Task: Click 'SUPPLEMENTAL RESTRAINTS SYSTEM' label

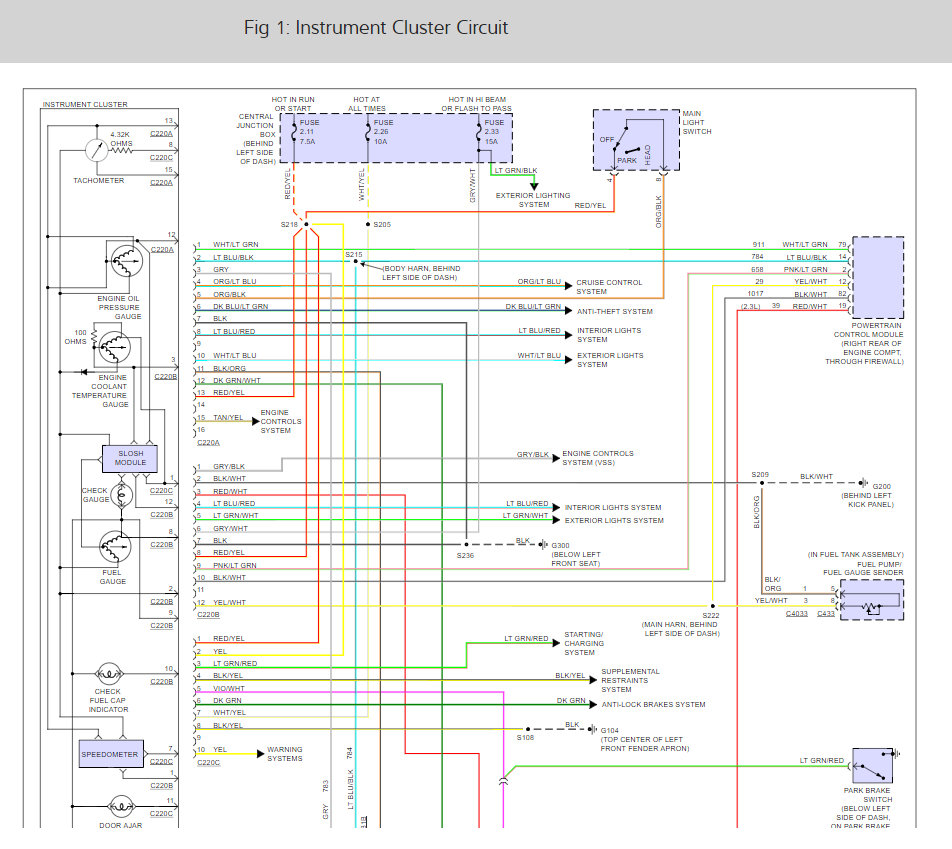Action: [x=630, y=680]
